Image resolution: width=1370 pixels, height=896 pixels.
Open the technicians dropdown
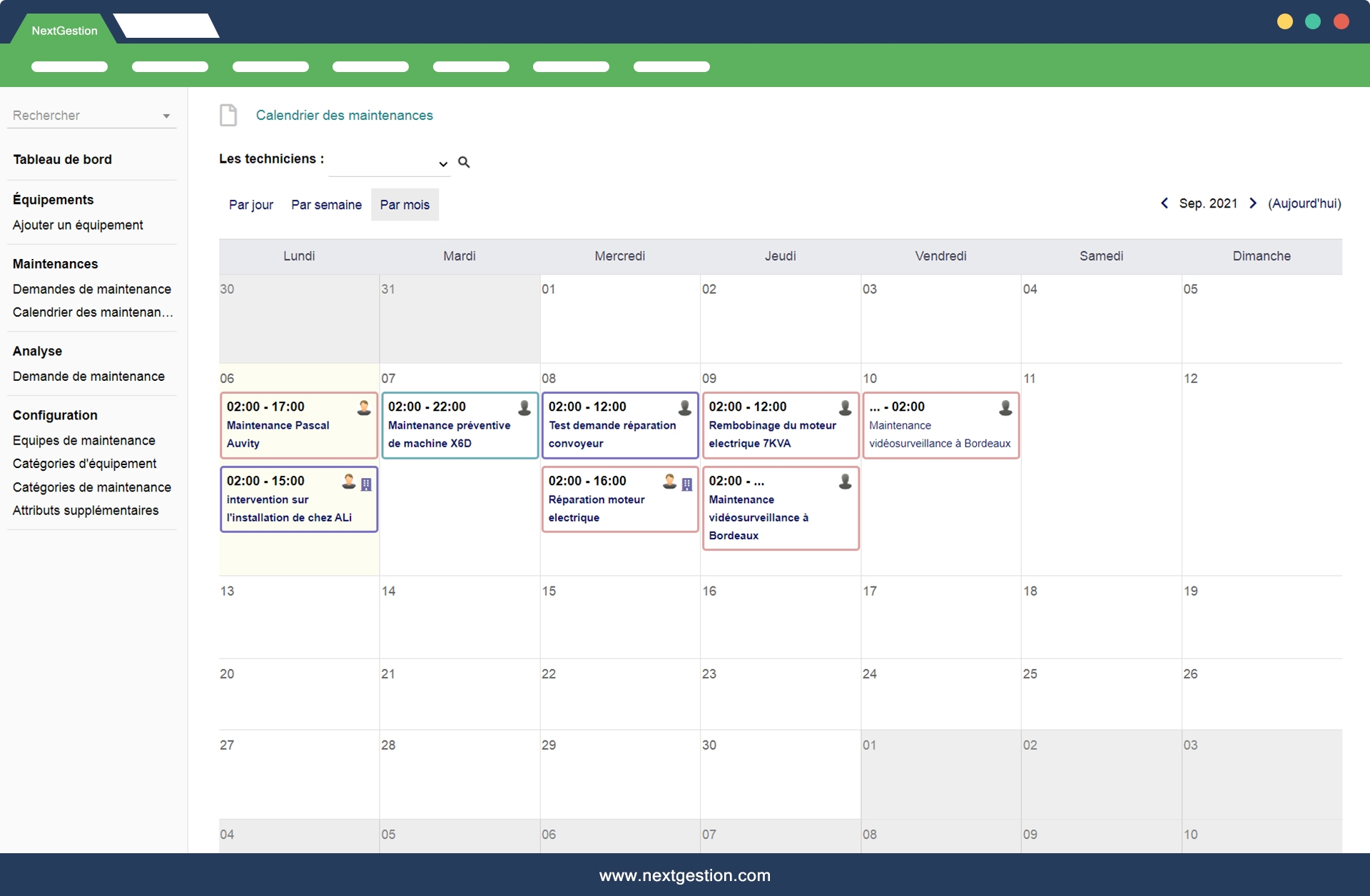[390, 163]
